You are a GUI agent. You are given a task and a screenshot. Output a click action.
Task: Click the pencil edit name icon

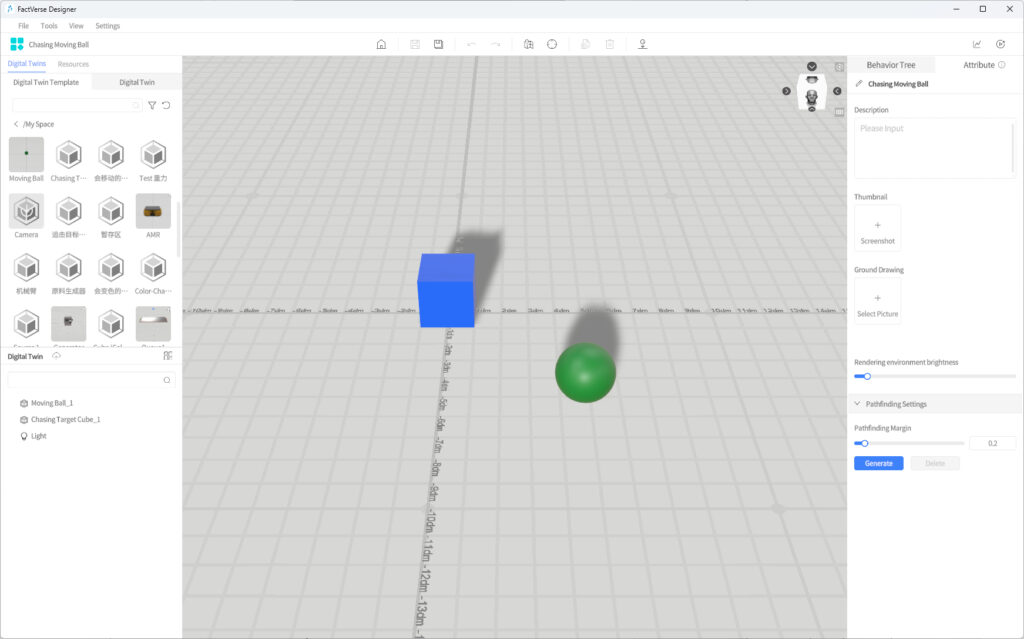[x=859, y=84]
